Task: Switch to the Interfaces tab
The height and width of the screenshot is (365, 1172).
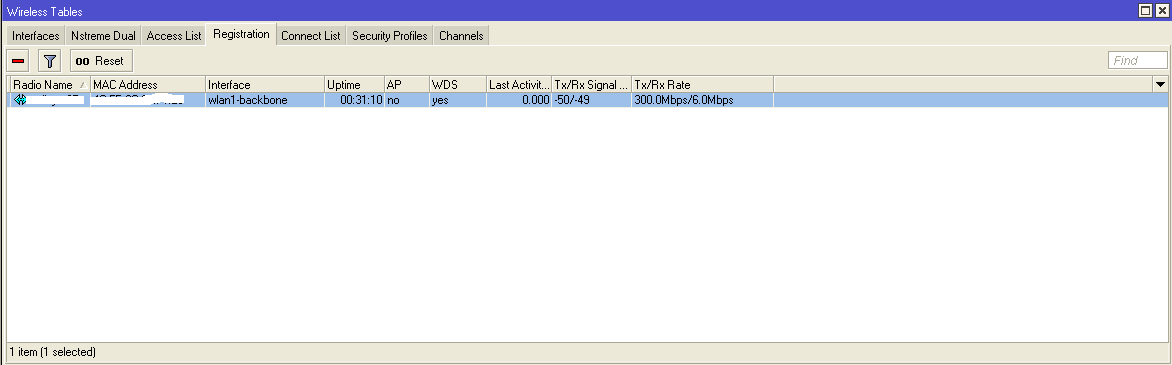Action: 35,36
